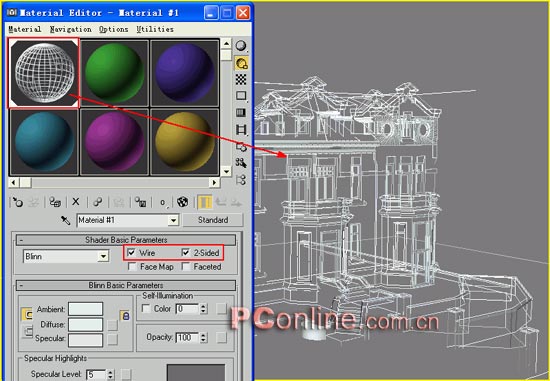
Task: Open the Sample Type sphere flyout
Action: coord(241,46)
